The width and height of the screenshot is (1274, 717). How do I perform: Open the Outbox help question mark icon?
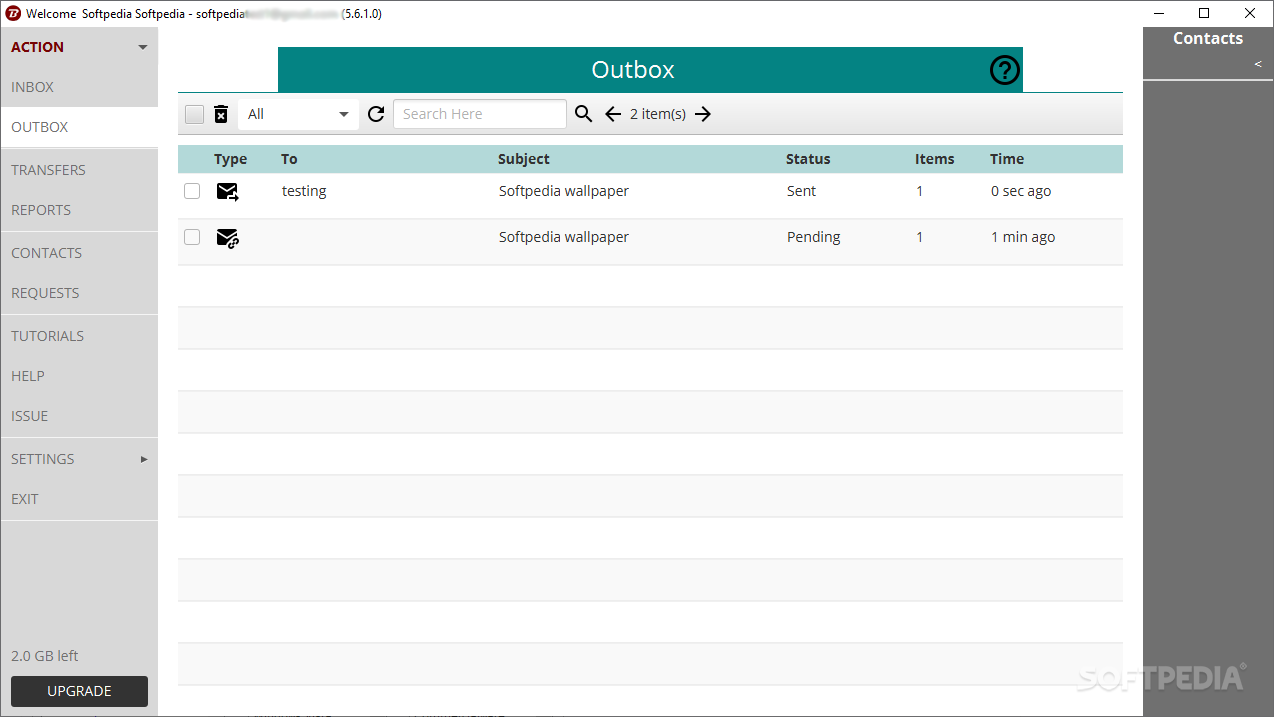coord(1004,70)
